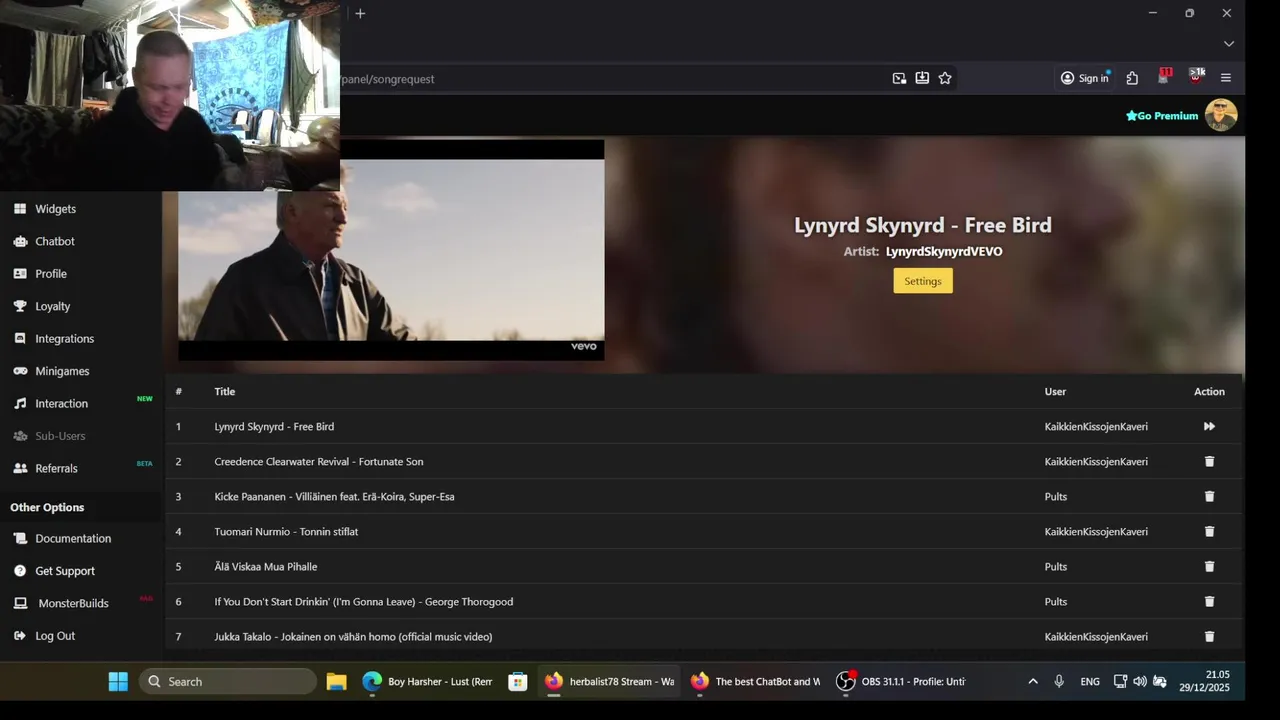Click the yellow Settings button
This screenshot has width=1280, height=720.
(923, 281)
